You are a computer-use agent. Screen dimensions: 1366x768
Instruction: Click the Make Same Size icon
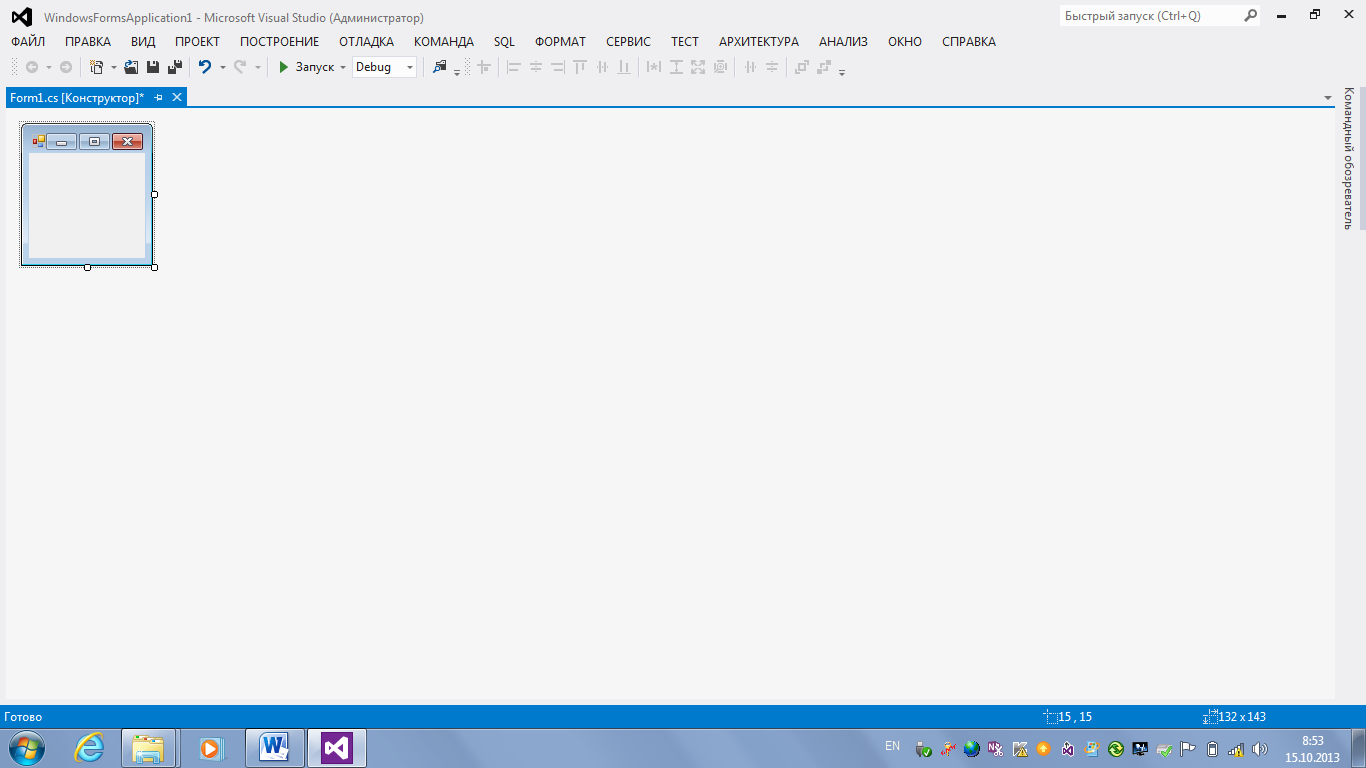(698, 67)
